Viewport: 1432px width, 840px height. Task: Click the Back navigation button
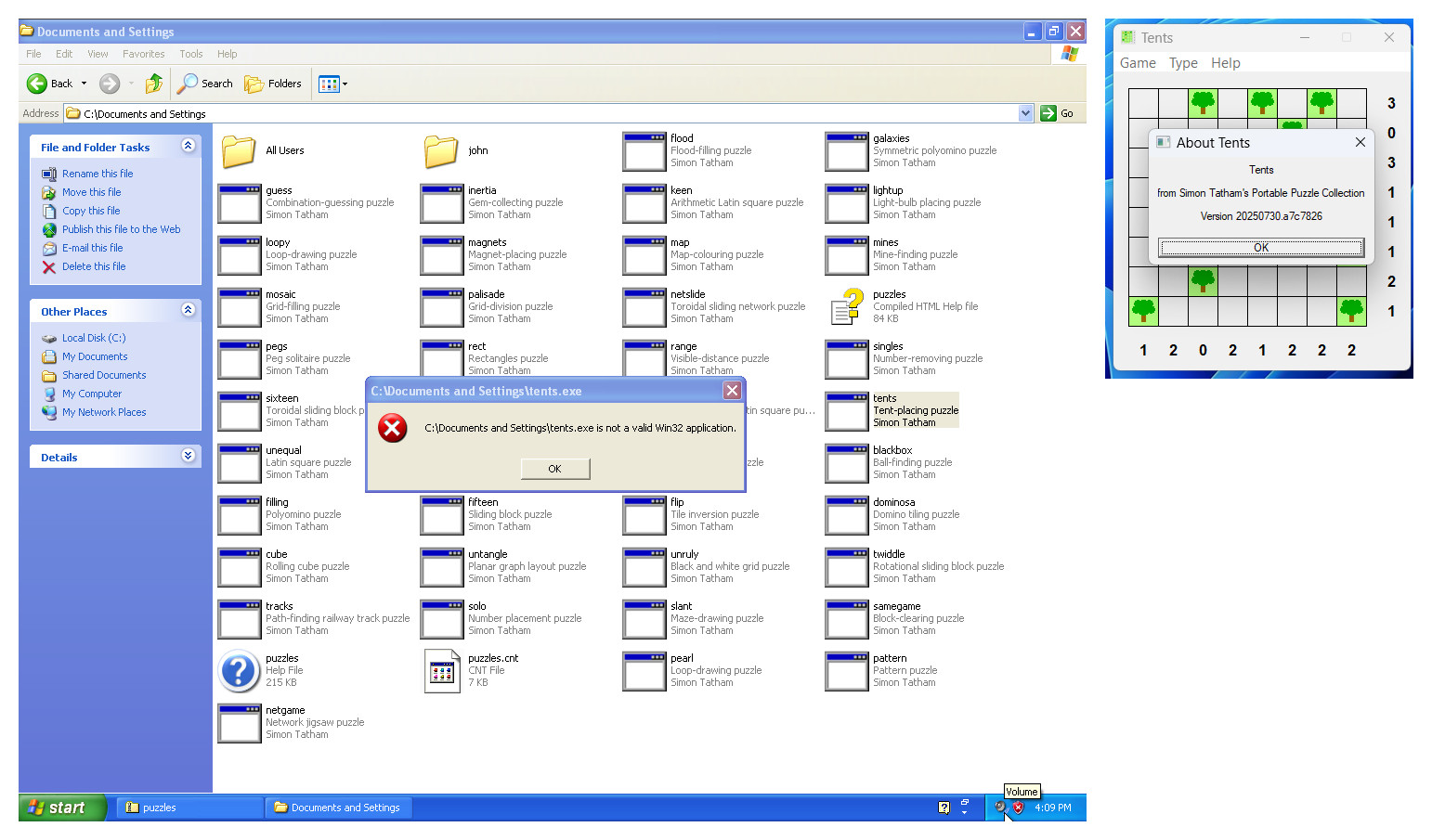pyautogui.click(x=50, y=84)
